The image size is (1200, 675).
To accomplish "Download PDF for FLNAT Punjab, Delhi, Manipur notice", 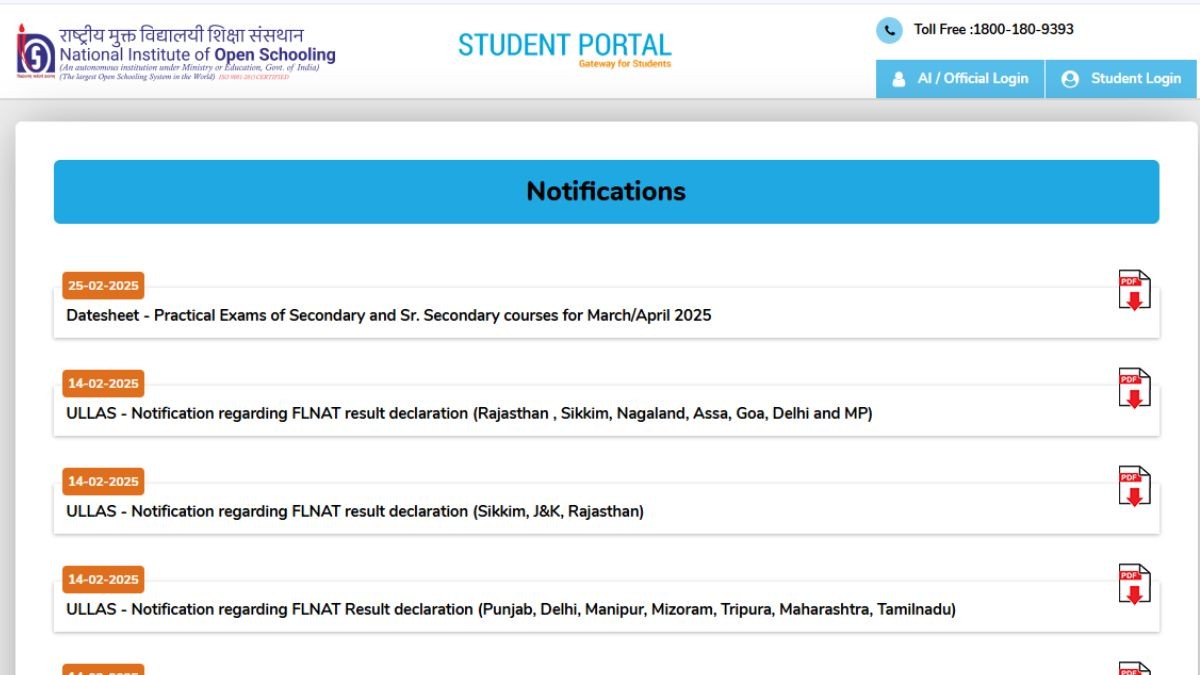I will pyautogui.click(x=1134, y=585).
